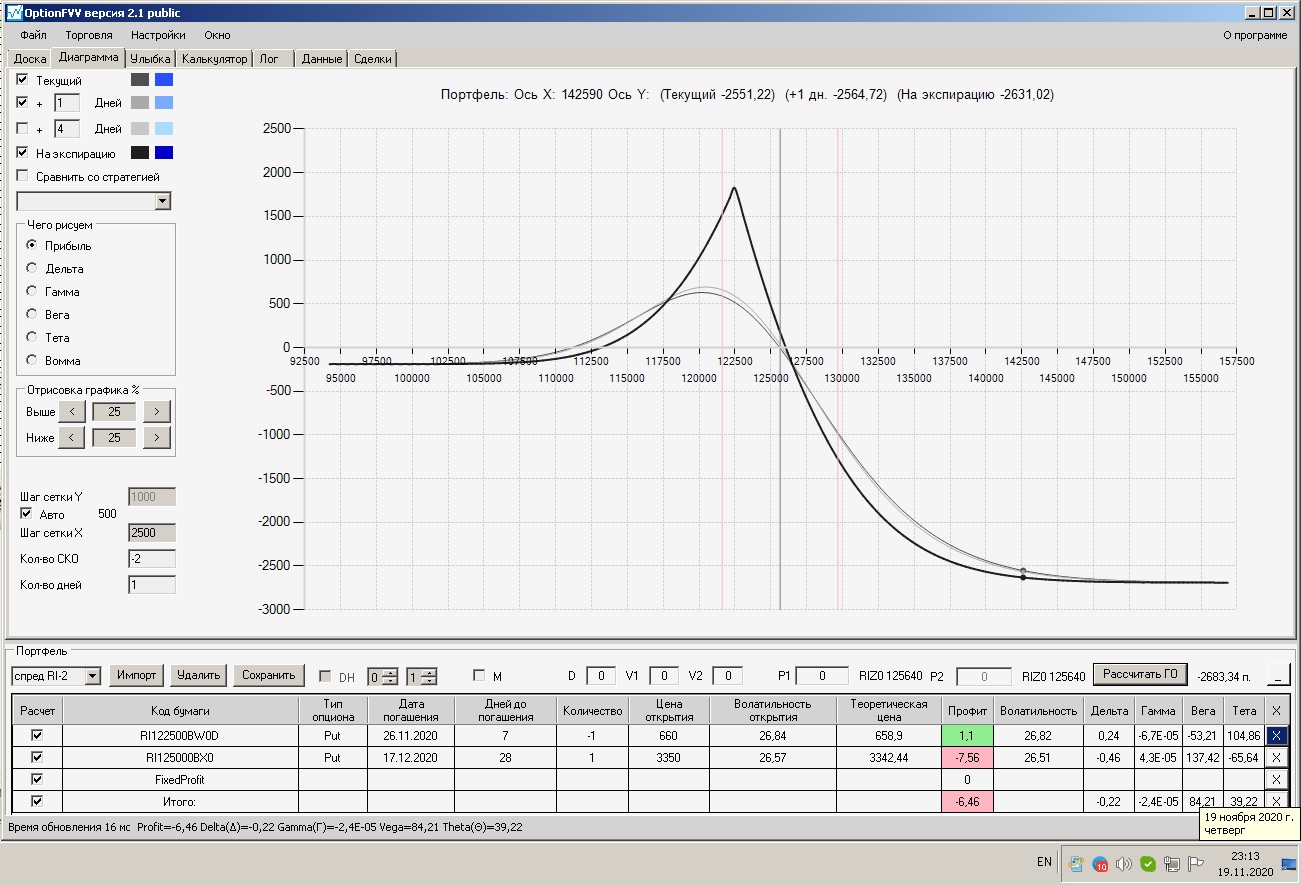
Task: Click the X icon in FixedProfit row
Action: (1276, 780)
